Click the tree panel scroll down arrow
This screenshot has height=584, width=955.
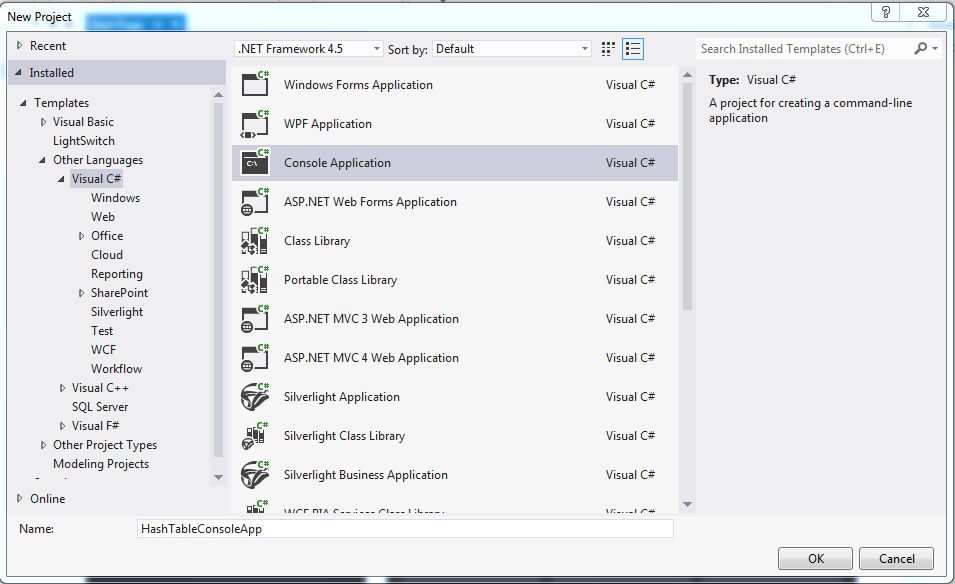tap(218, 477)
